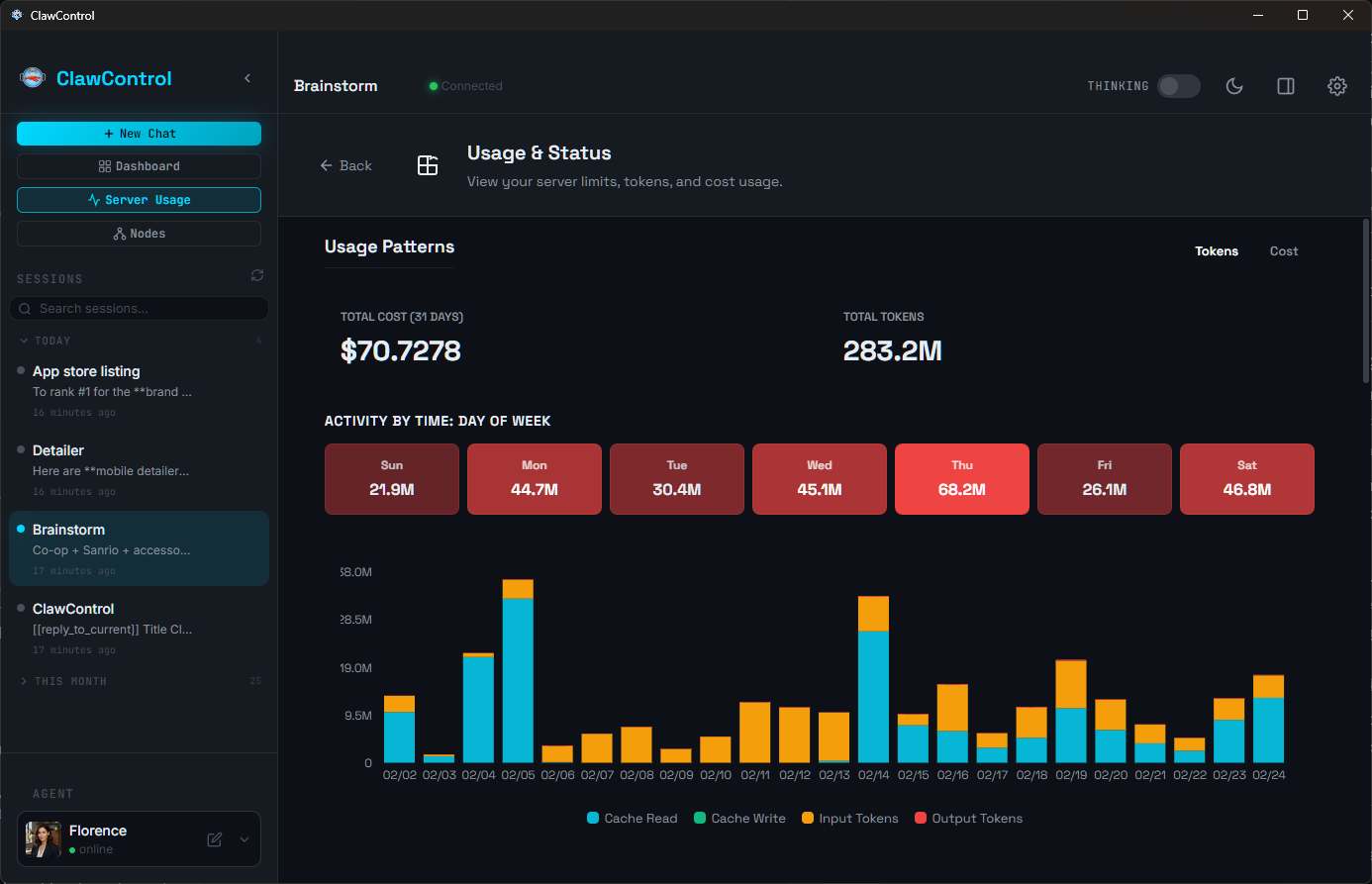Toggle dark mode with the moon icon
Screen dimensions: 1372x884
[1233, 86]
